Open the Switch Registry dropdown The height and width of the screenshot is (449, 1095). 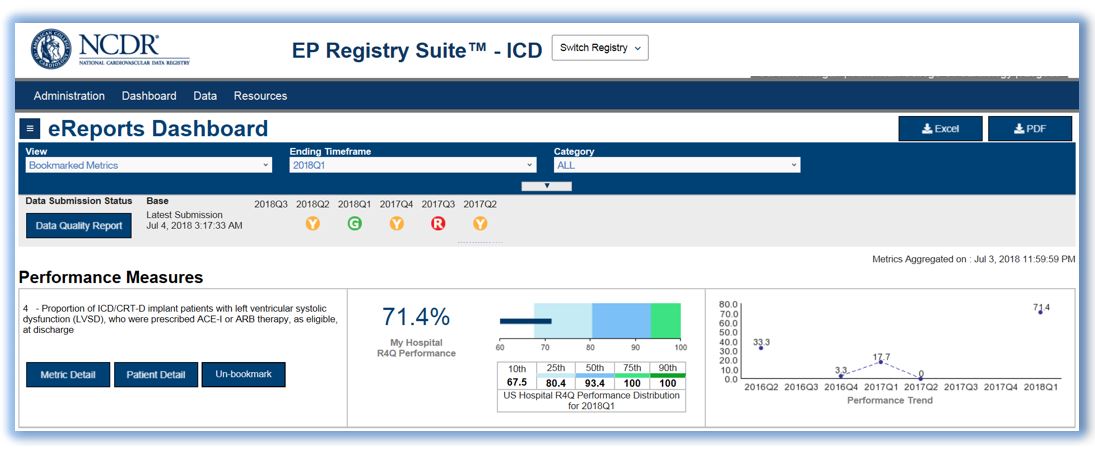click(x=600, y=48)
